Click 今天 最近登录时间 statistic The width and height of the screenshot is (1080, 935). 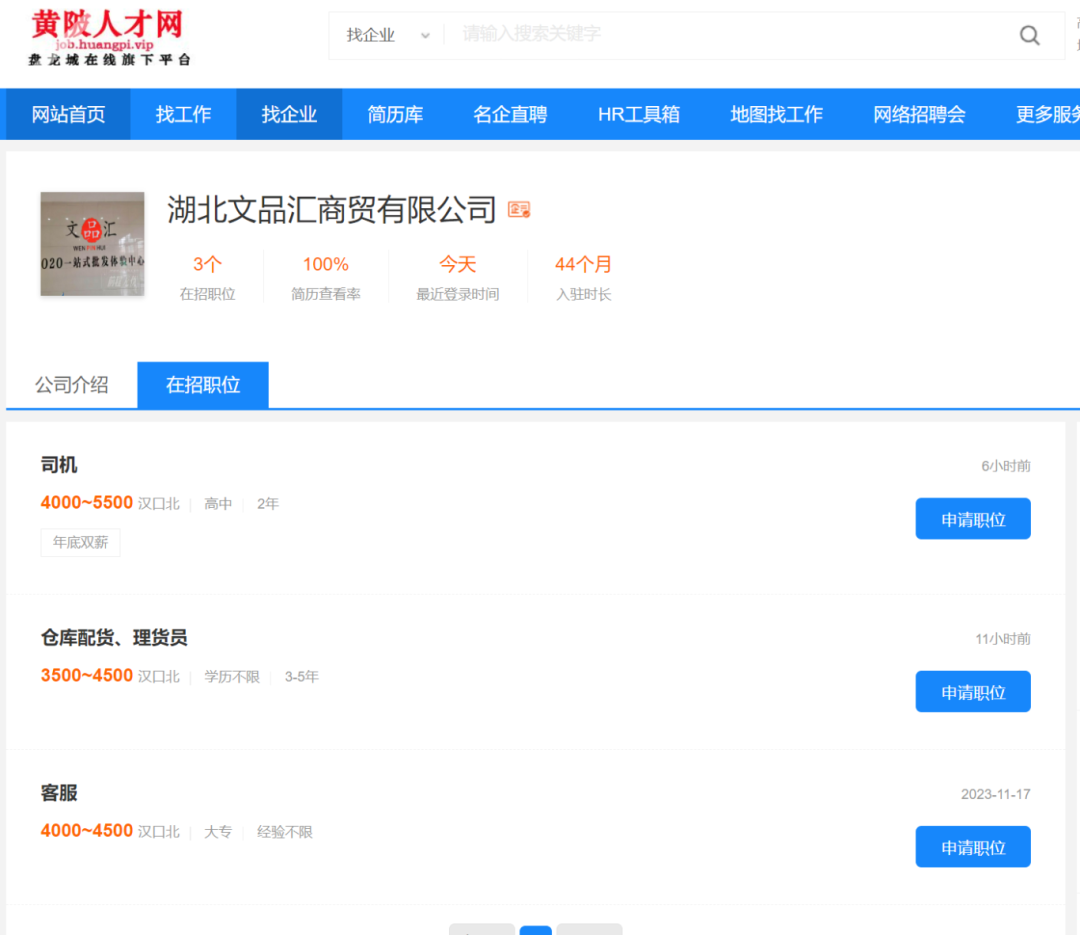pos(457,278)
